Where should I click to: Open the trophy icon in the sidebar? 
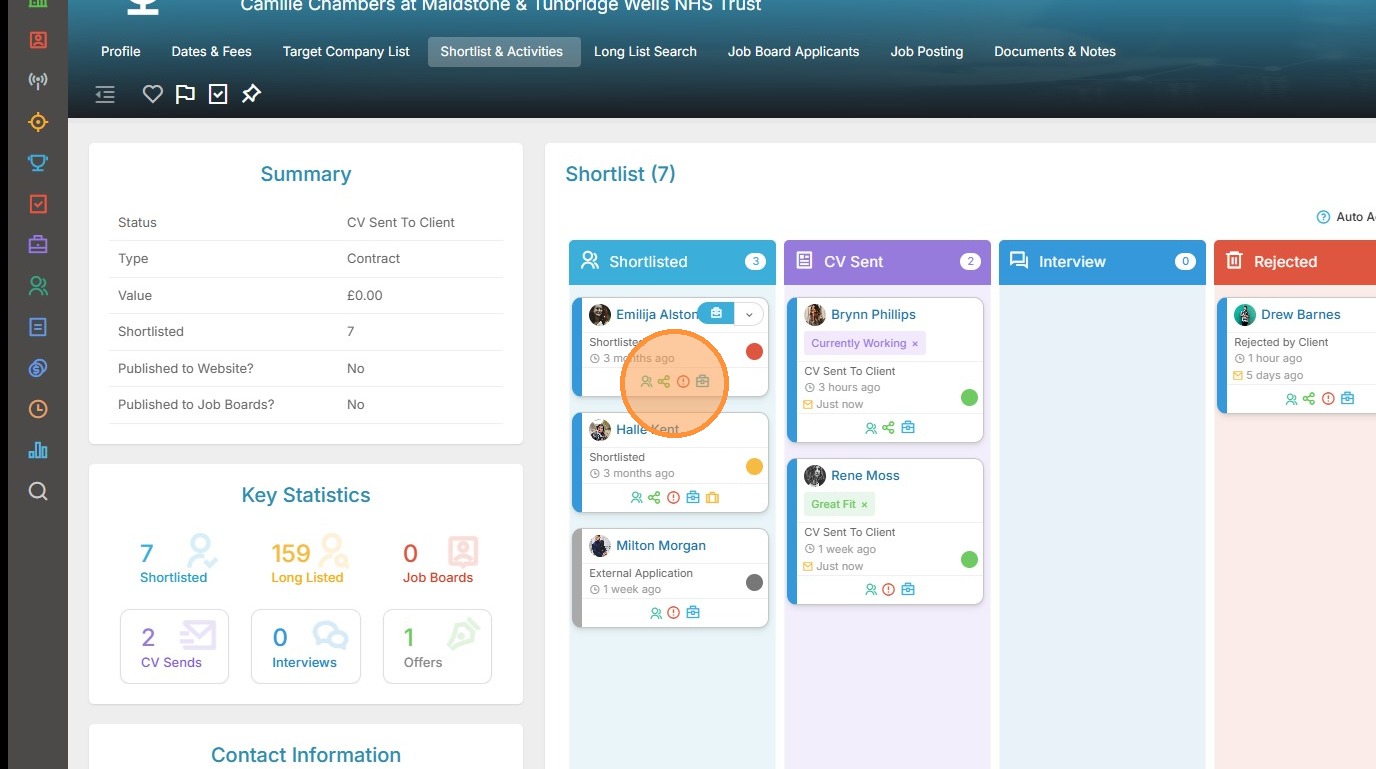coord(38,163)
